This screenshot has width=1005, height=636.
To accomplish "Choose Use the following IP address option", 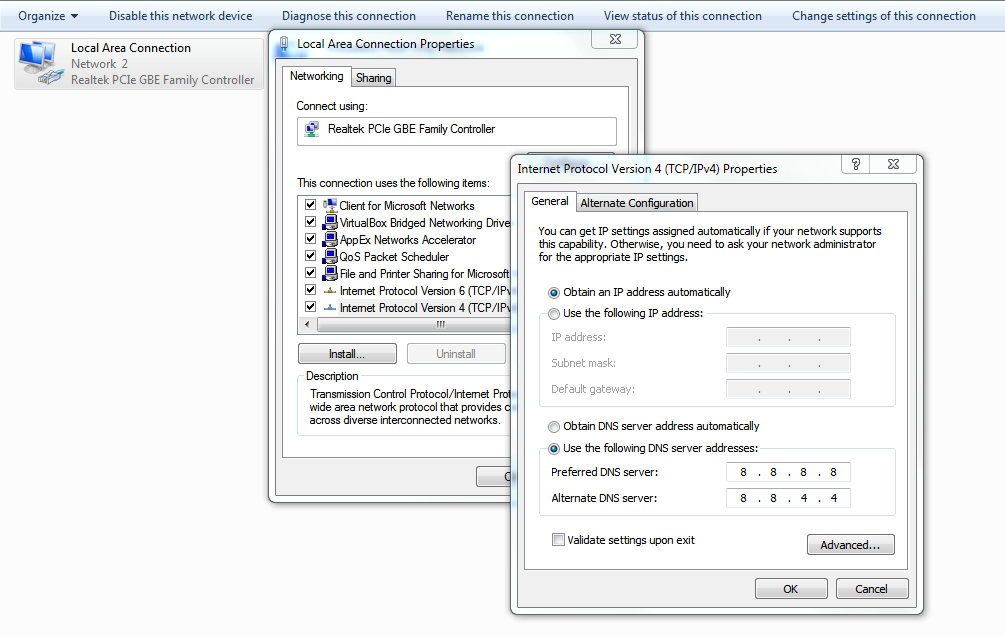I will pyautogui.click(x=554, y=314).
